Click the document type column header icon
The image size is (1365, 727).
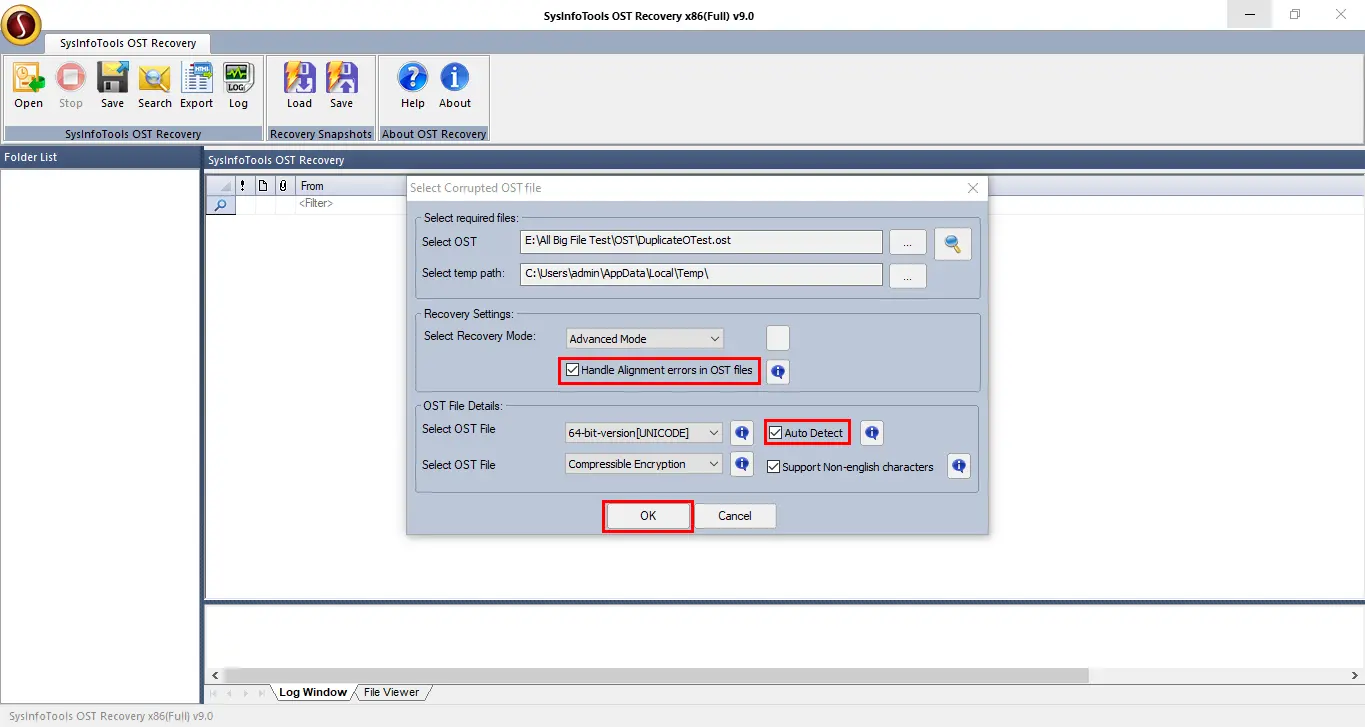(263, 186)
